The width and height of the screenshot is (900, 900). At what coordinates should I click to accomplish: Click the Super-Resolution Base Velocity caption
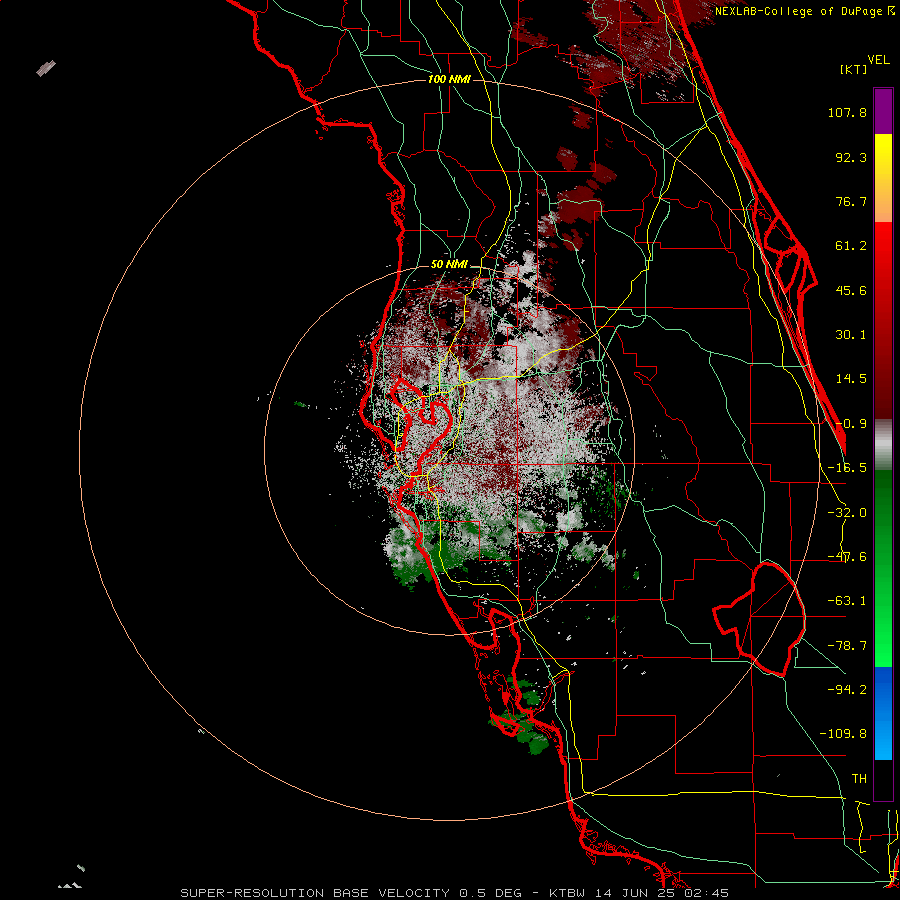pos(455,893)
